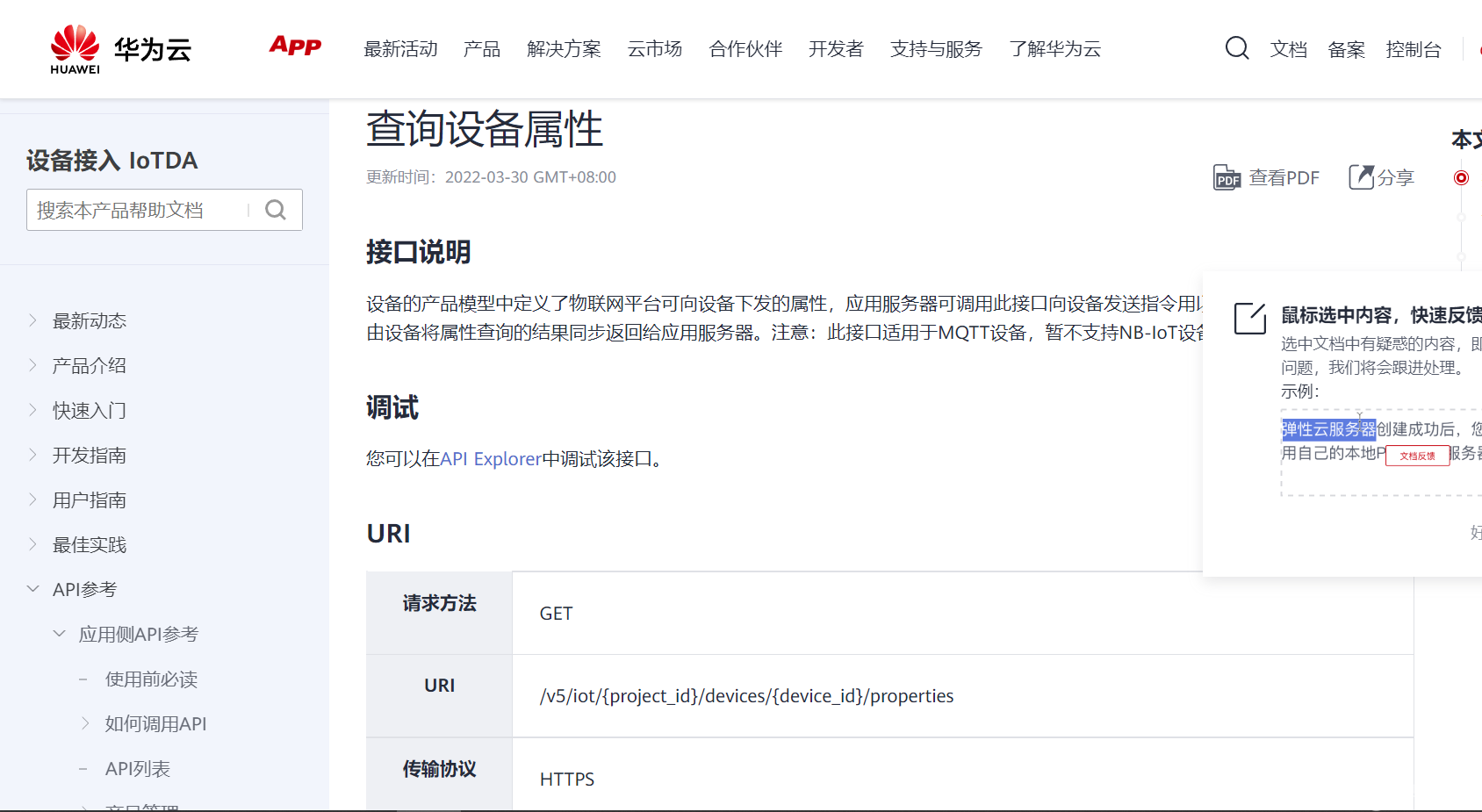Expand 开发指南 chevron

[32, 455]
